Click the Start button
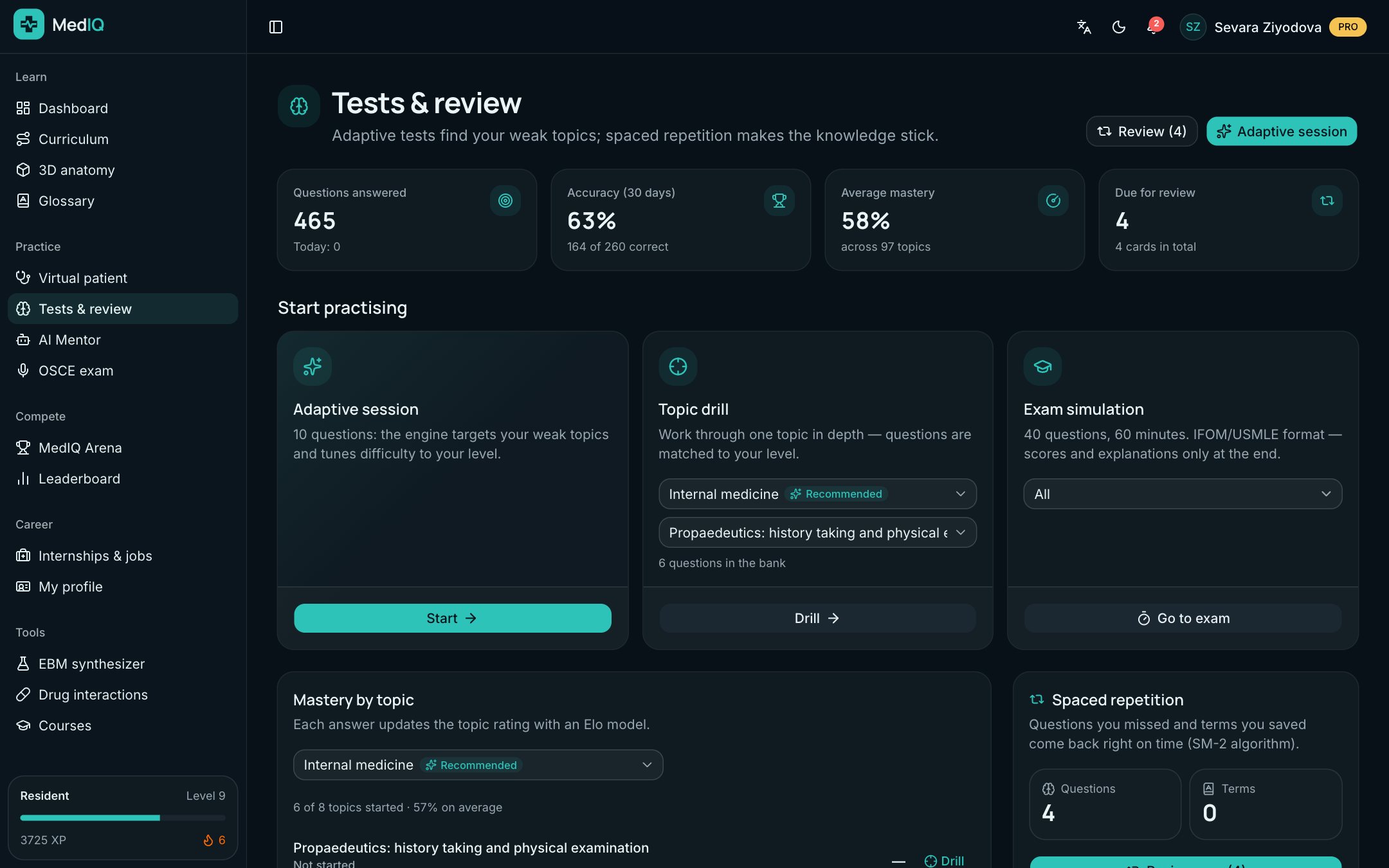 pos(452,618)
